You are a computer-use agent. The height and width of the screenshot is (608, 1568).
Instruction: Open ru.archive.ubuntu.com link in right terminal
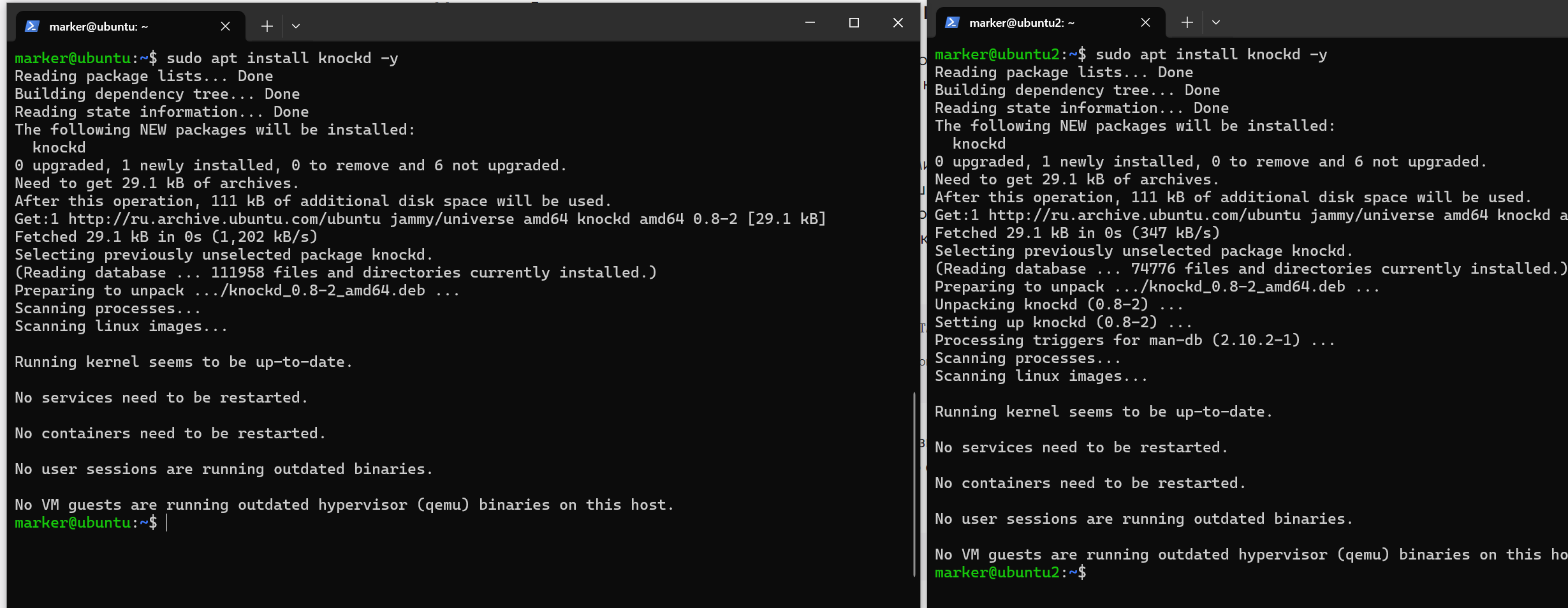1144,215
